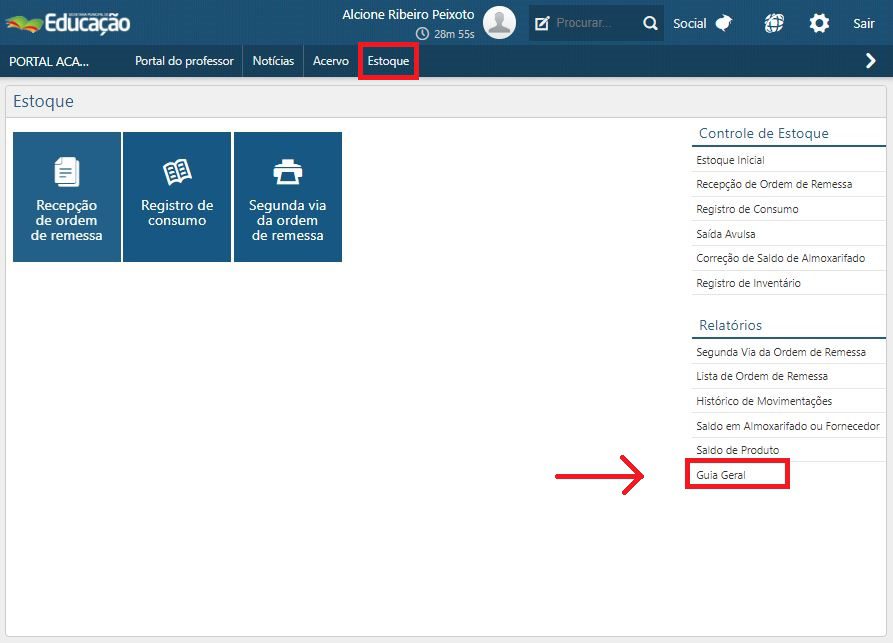Viewport: 893px width, 643px height.
Task: Open the Estoque Inicial link
Action: coord(730,160)
